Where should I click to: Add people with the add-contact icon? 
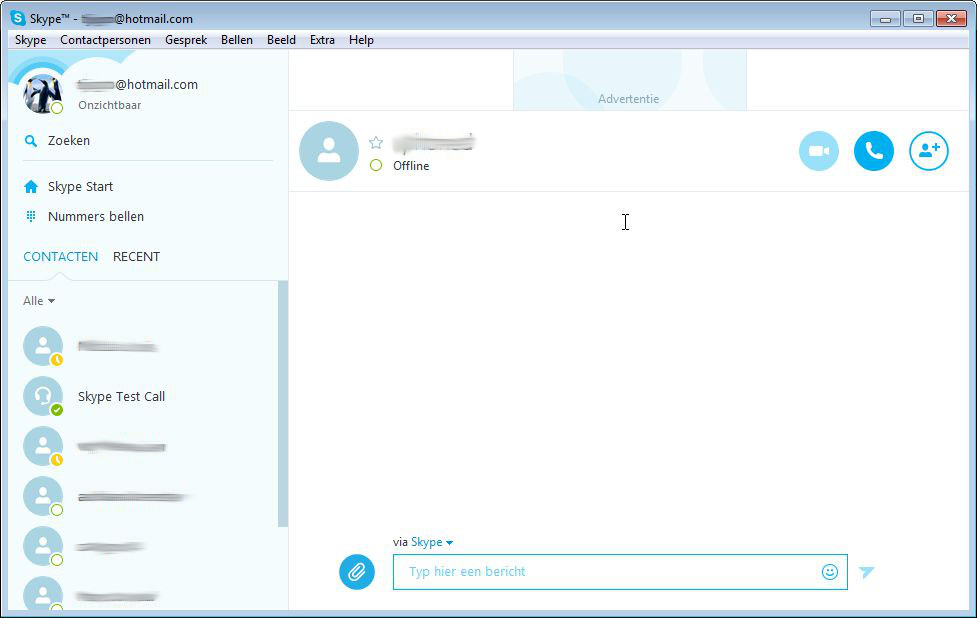click(928, 151)
